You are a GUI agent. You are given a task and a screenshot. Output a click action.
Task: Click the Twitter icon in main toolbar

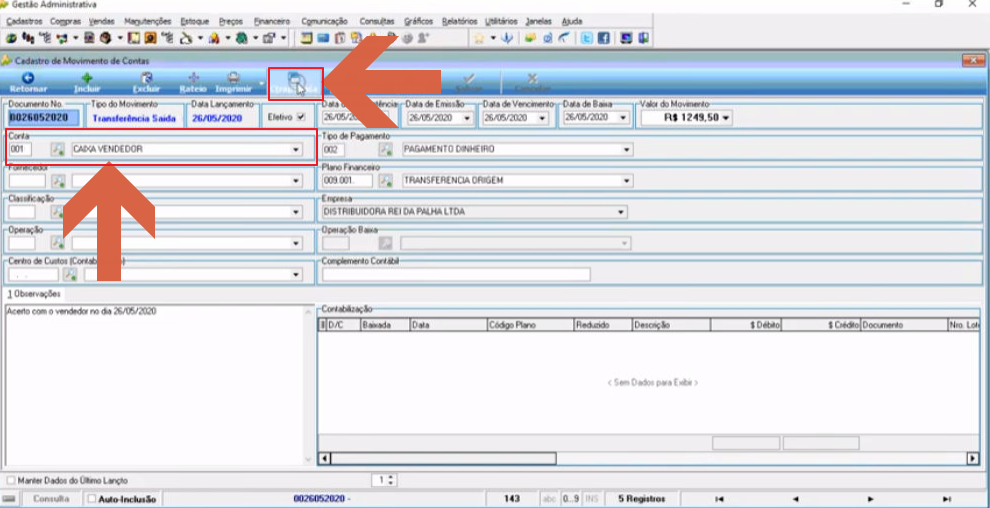click(x=587, y=38)
